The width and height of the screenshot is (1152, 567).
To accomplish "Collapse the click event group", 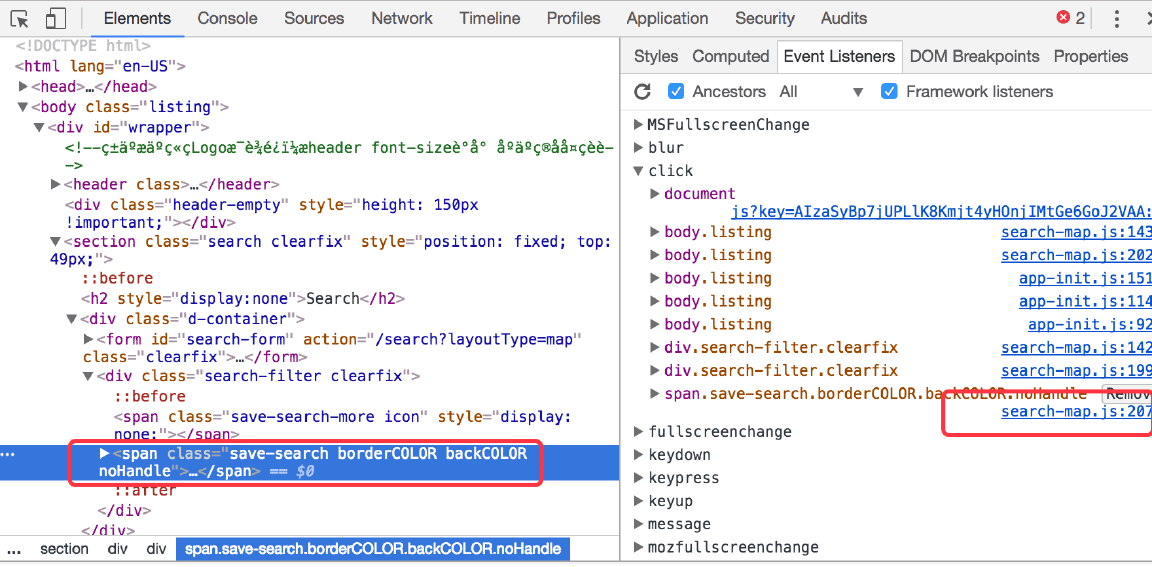I will click(638, 170).
